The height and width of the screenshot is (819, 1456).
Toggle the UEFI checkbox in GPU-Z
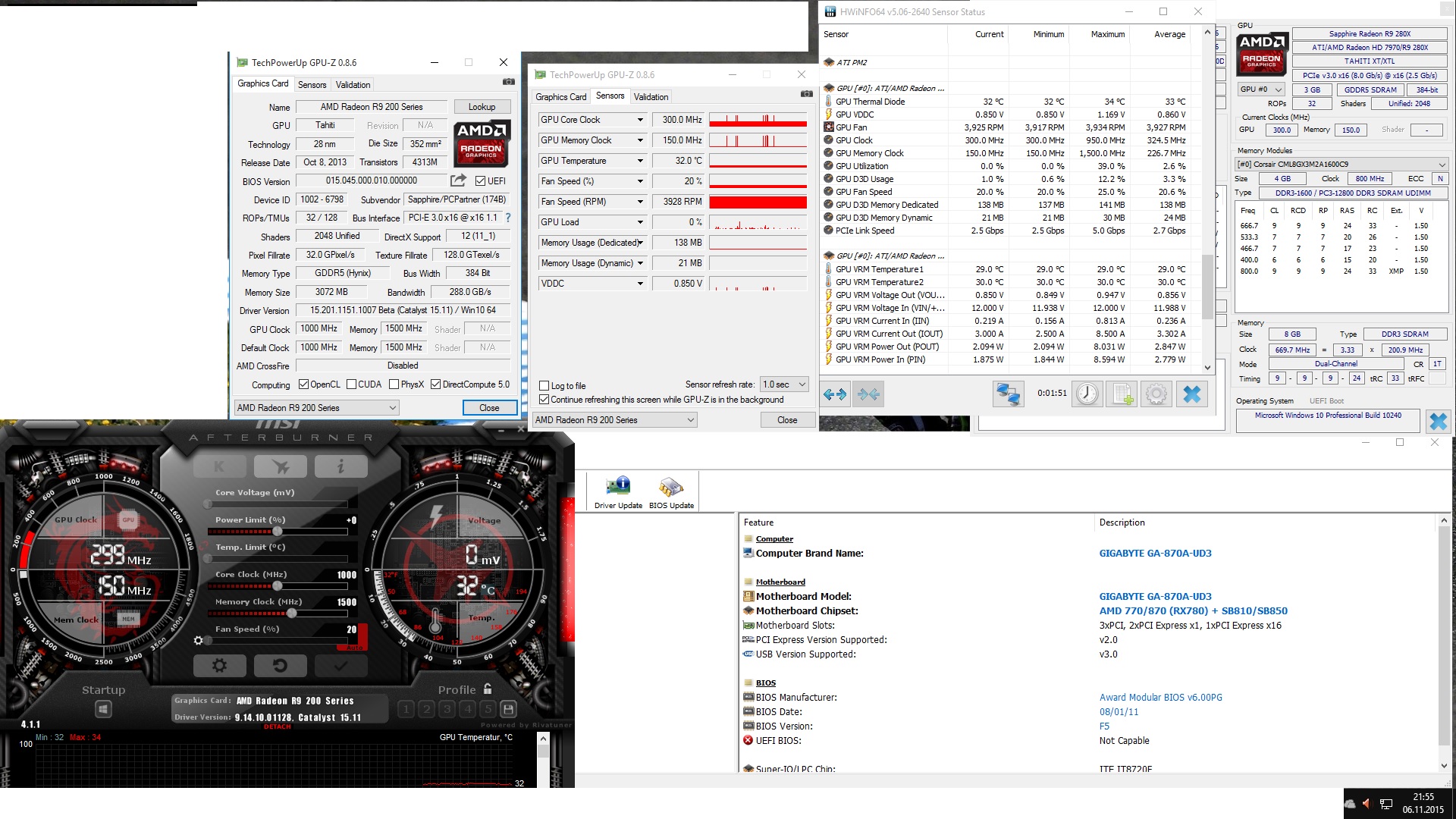(x=480, y=181)
